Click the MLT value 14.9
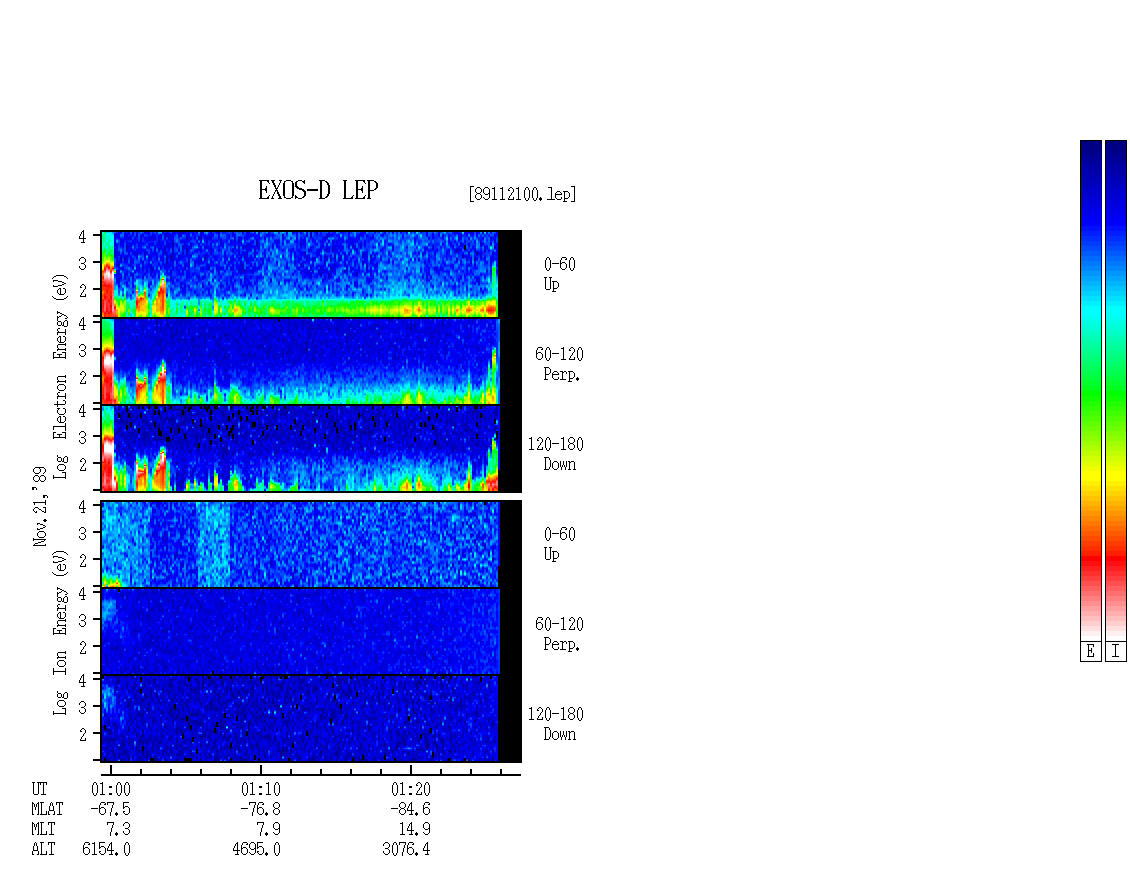Screen dimensions: 1130x875 415,830
